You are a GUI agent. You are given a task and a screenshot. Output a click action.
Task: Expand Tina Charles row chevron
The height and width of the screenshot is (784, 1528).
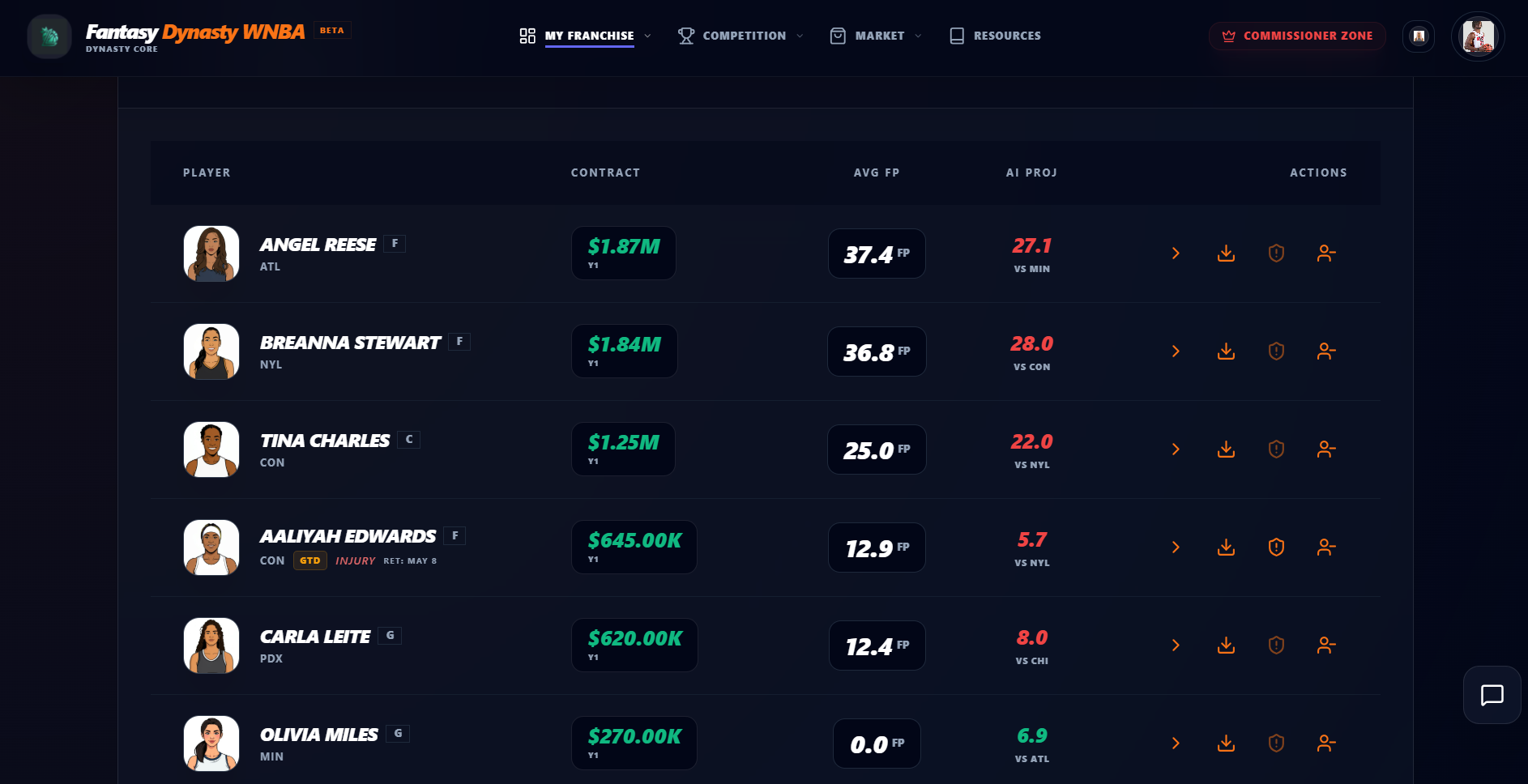coord(1176,450)
